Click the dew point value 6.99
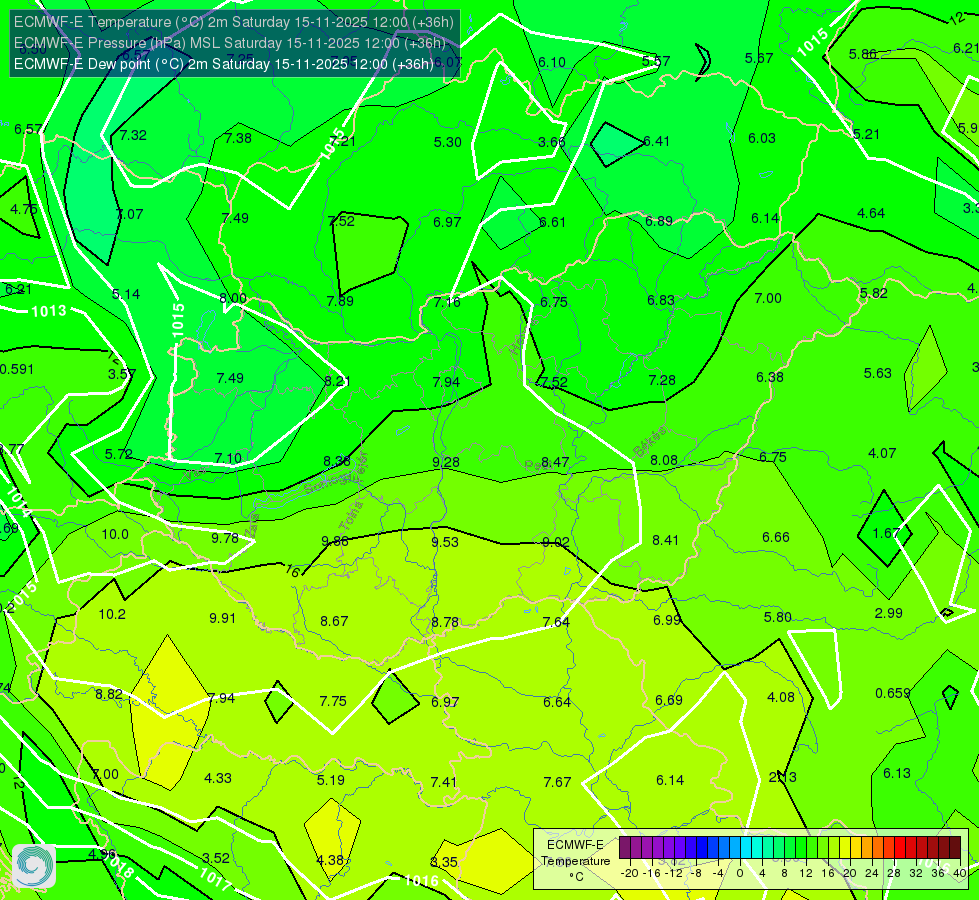 pyautogui.click(x=667, y=620)
